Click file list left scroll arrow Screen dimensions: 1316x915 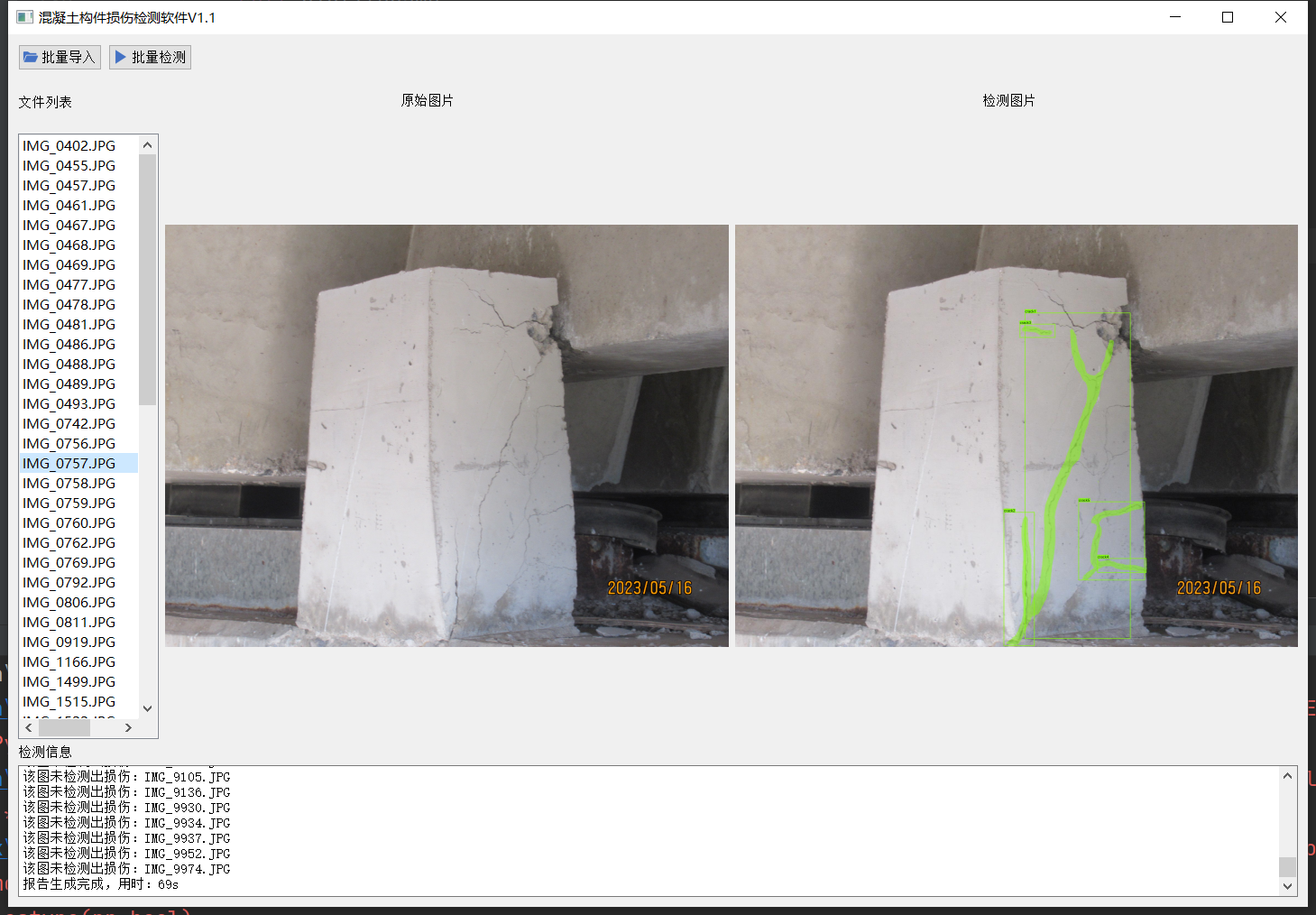click(x=29, y=727)
